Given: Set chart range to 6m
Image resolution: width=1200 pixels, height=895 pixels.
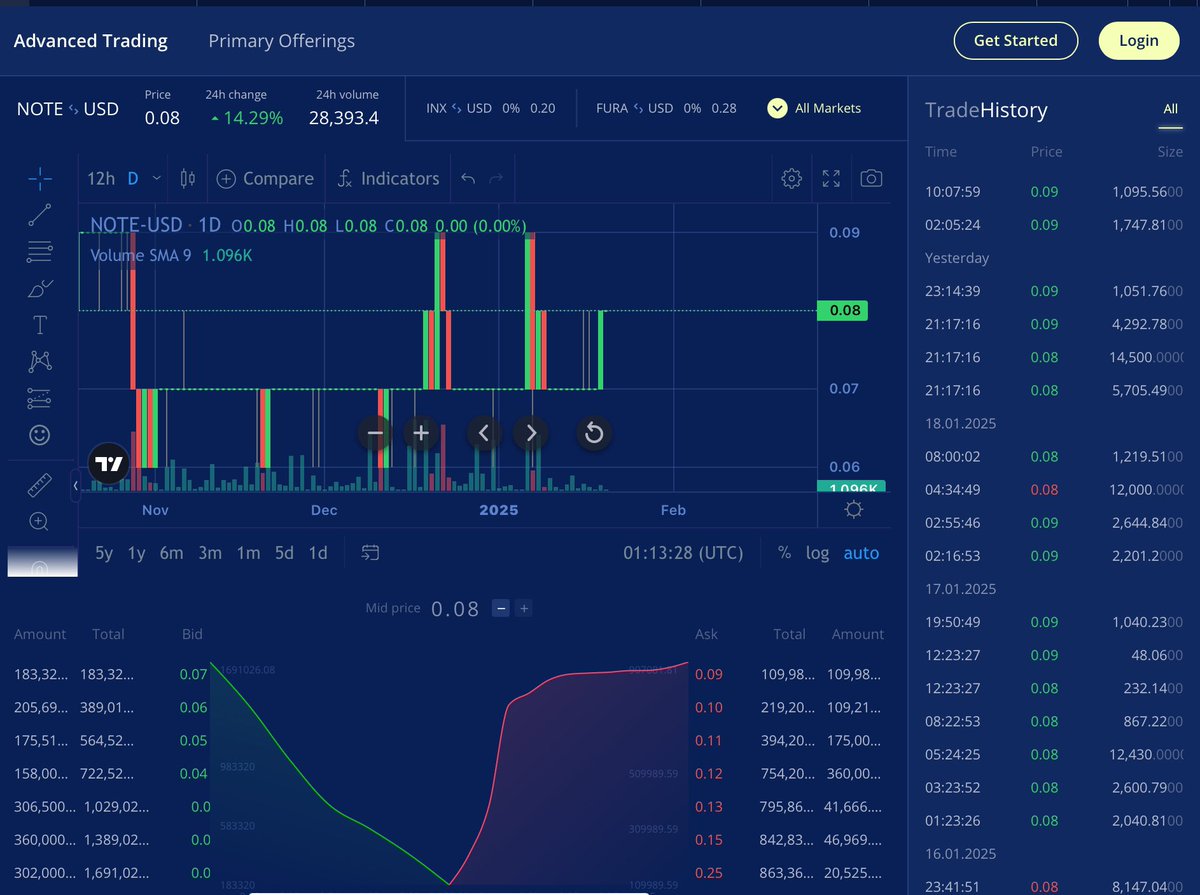Looking at the screenshot, I should click(172, 553).
